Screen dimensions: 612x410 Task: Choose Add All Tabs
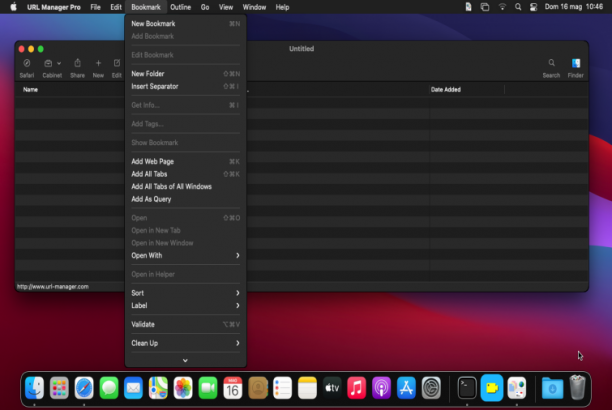[185, 174]
